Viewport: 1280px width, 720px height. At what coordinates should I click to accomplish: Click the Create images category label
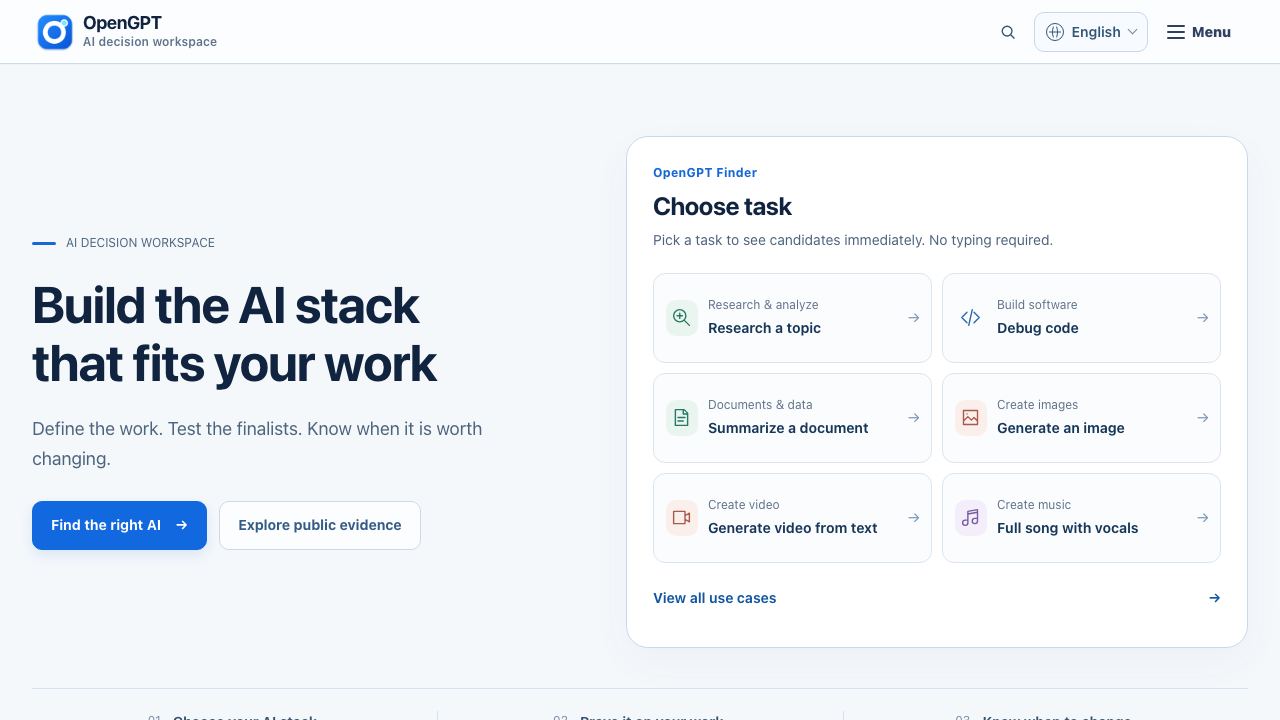(1037, 405)
